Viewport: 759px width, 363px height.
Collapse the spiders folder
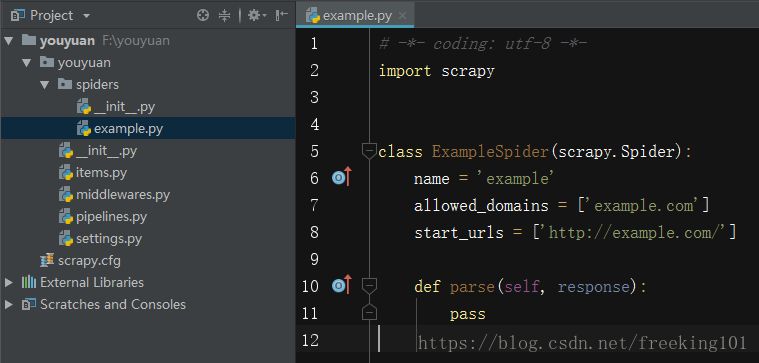coord(45,85)
